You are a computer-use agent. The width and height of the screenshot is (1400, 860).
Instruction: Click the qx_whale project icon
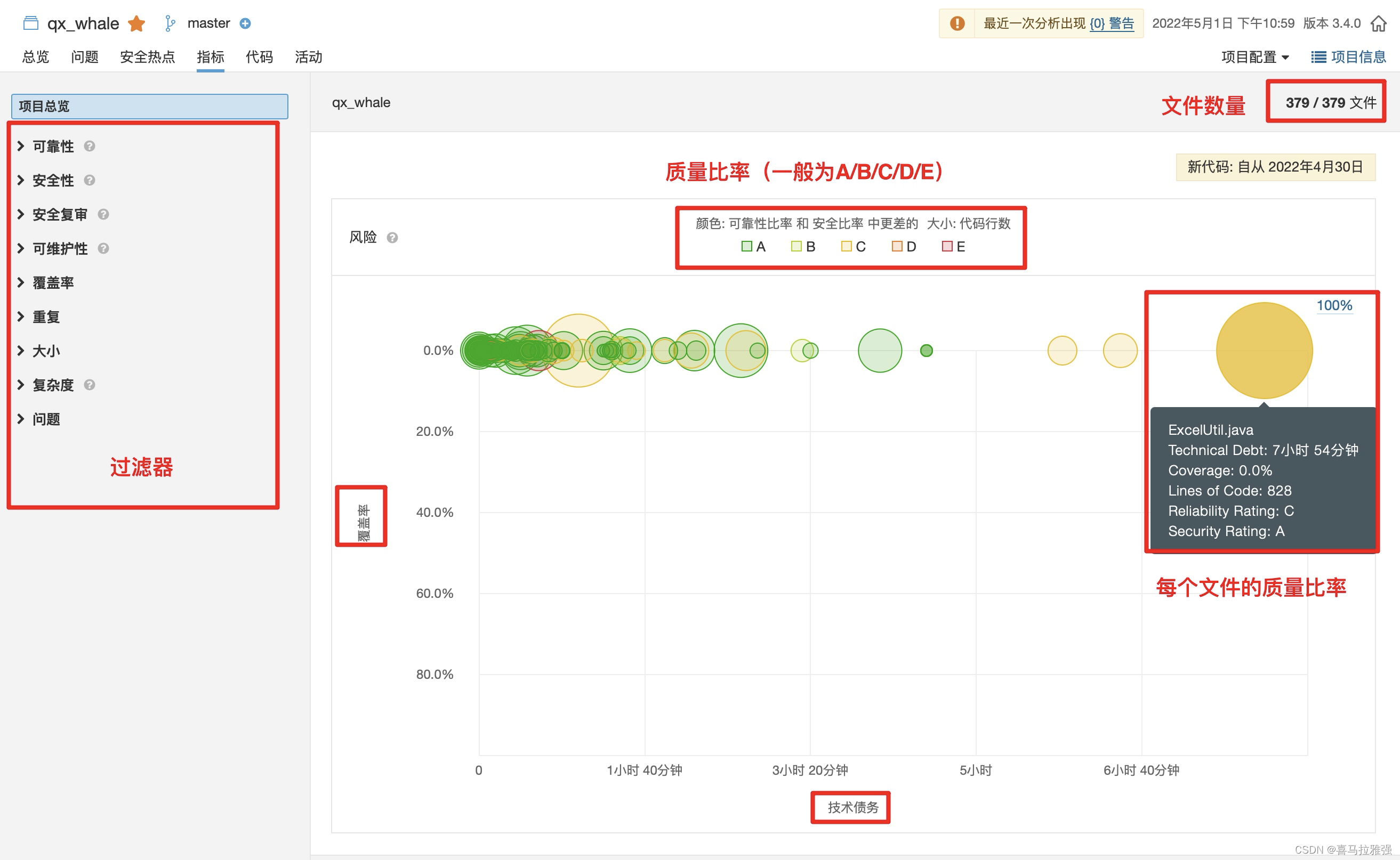(x=31, y=23)
